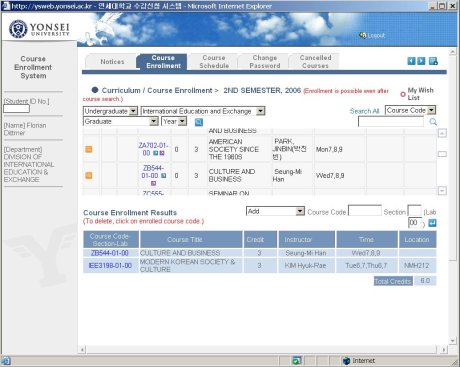Open course code ZB544-01-00 in search list
The image size is (460, 367).
coord(154,172)
